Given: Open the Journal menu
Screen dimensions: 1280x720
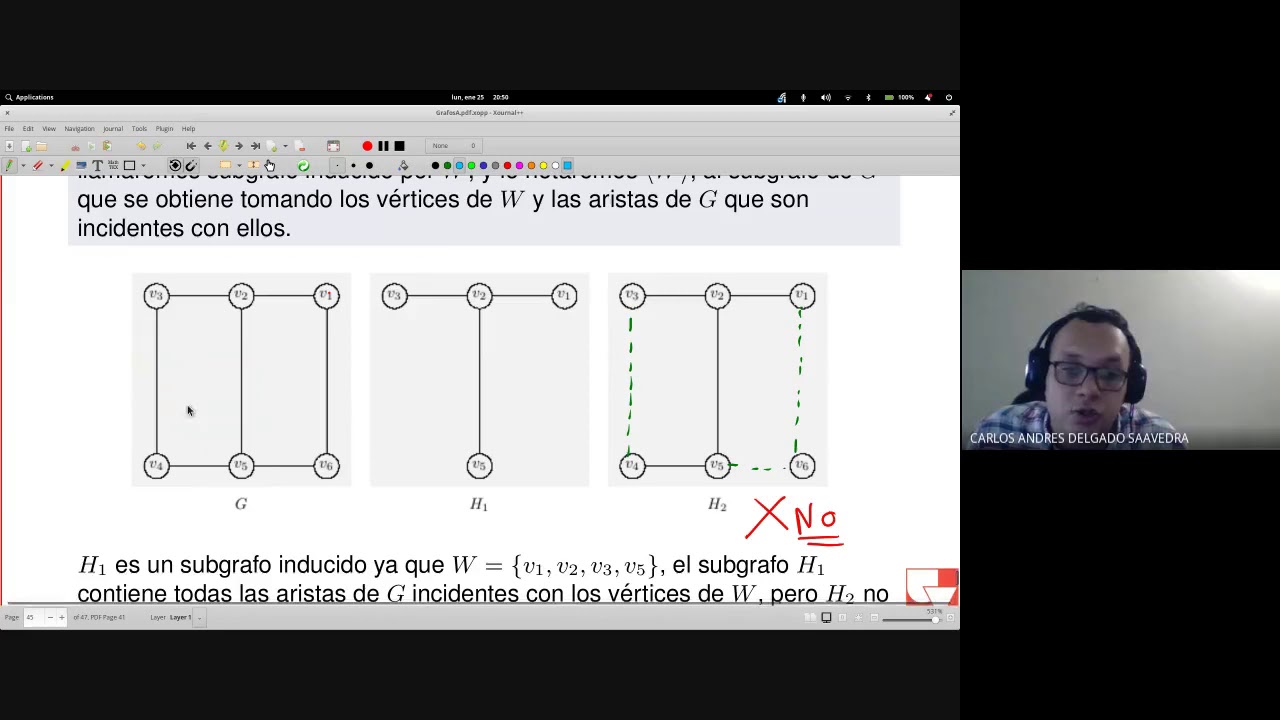Looking at the screenshot, I should 112,128.
